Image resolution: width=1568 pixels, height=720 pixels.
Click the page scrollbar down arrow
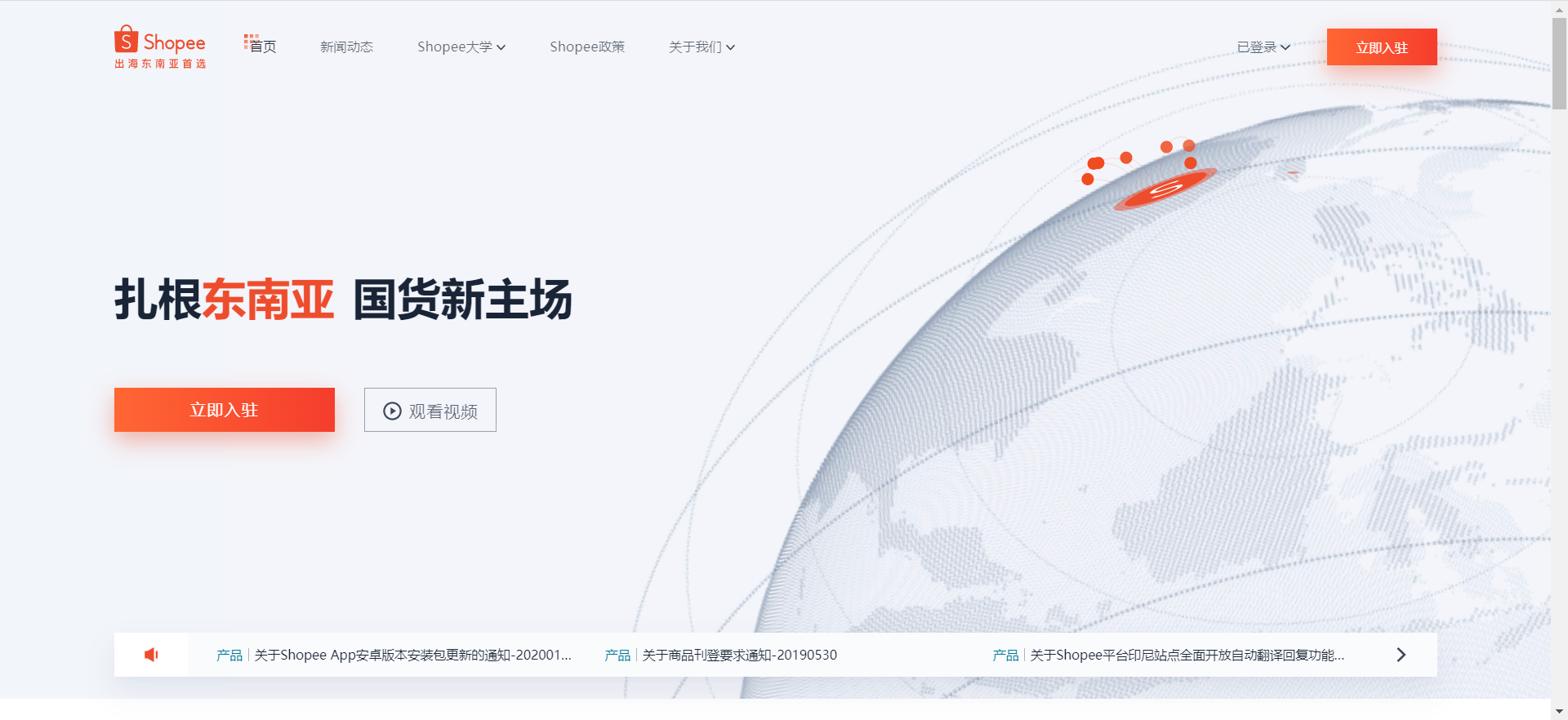point(1559,712)
